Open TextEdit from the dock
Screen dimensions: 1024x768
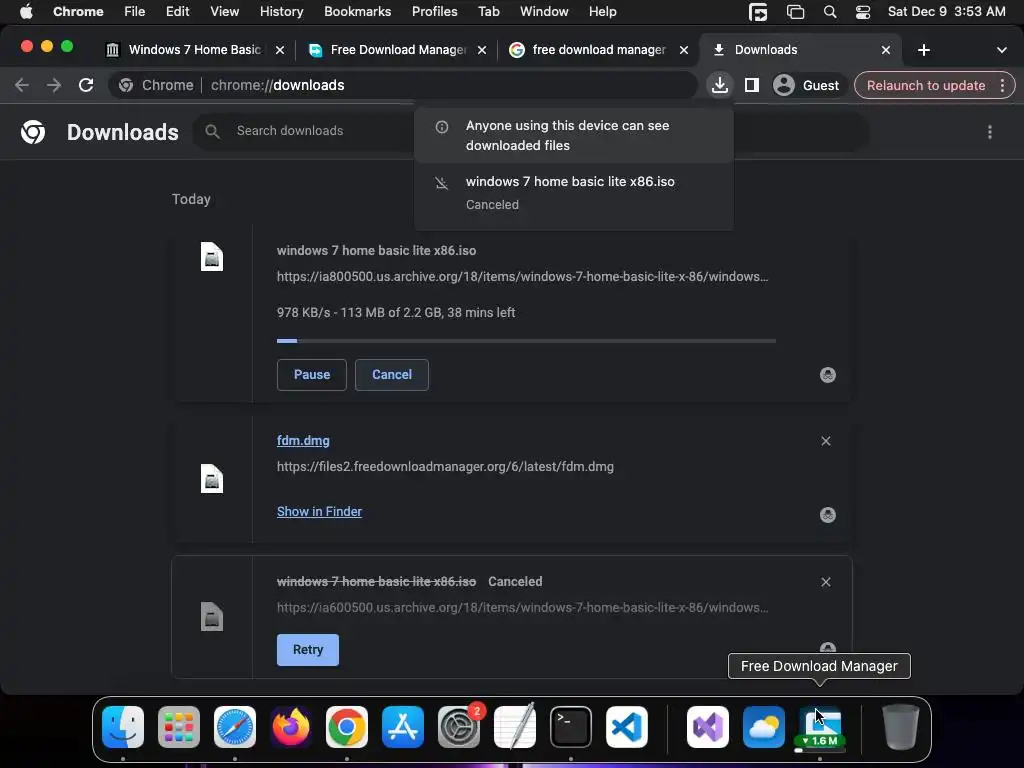(x=515, y=727)
